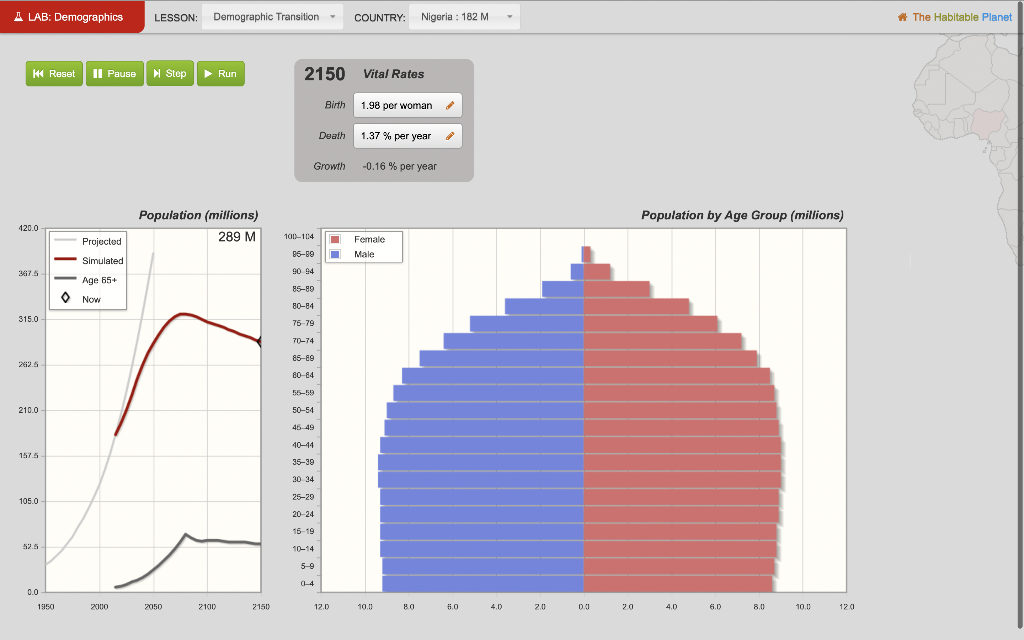Click the pencil icon to edit the Birth rate

tap(450, 104)
